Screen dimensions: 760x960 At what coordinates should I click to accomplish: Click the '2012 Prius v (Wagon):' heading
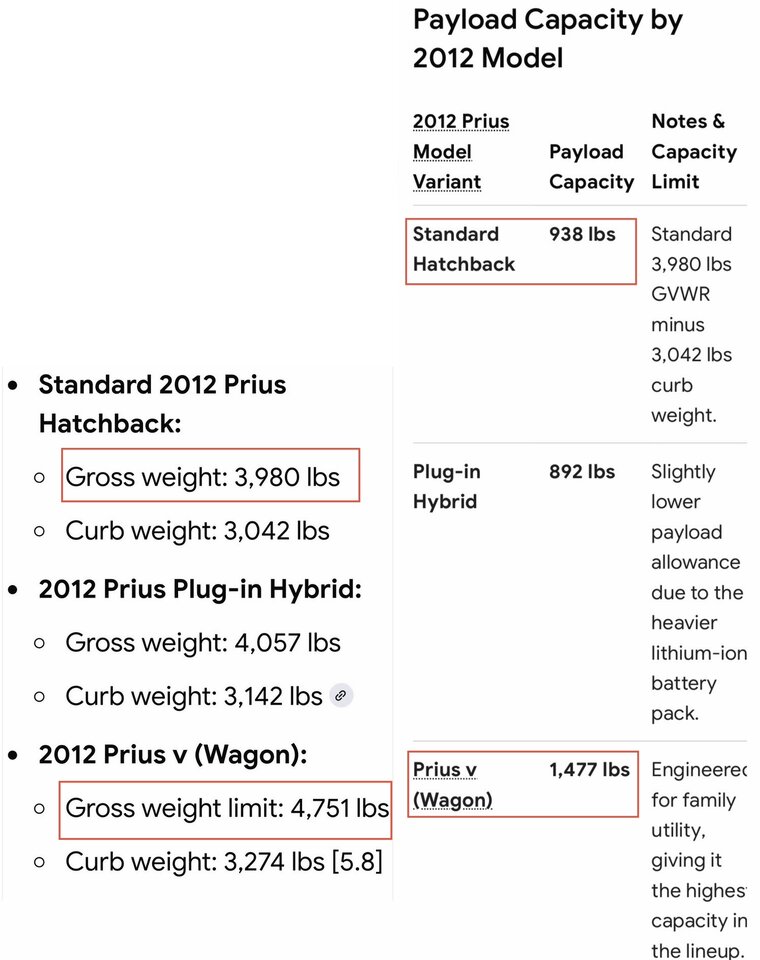[173, 754]
